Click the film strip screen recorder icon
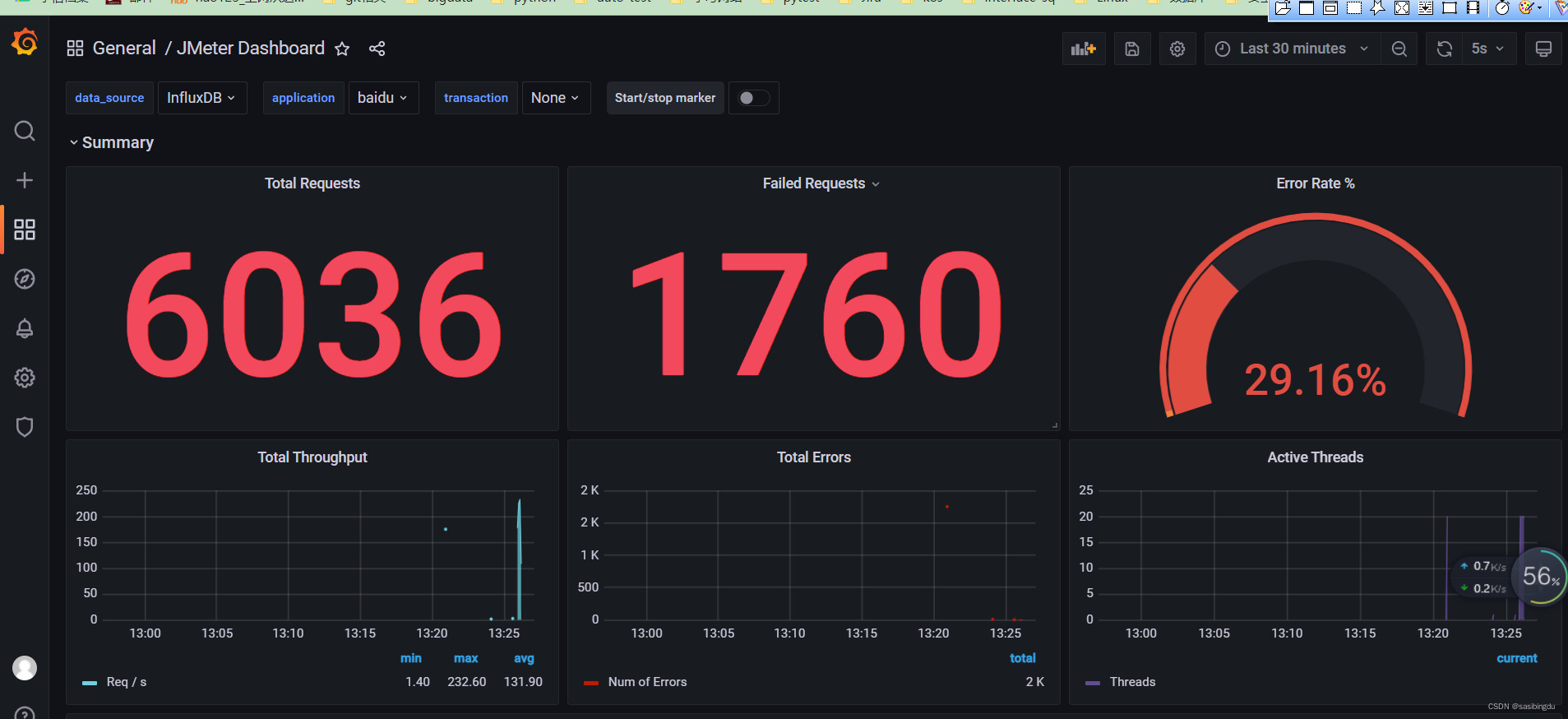Viewport: 1568px width, 719px height. pyautogui.click(x=1473, y=8)
